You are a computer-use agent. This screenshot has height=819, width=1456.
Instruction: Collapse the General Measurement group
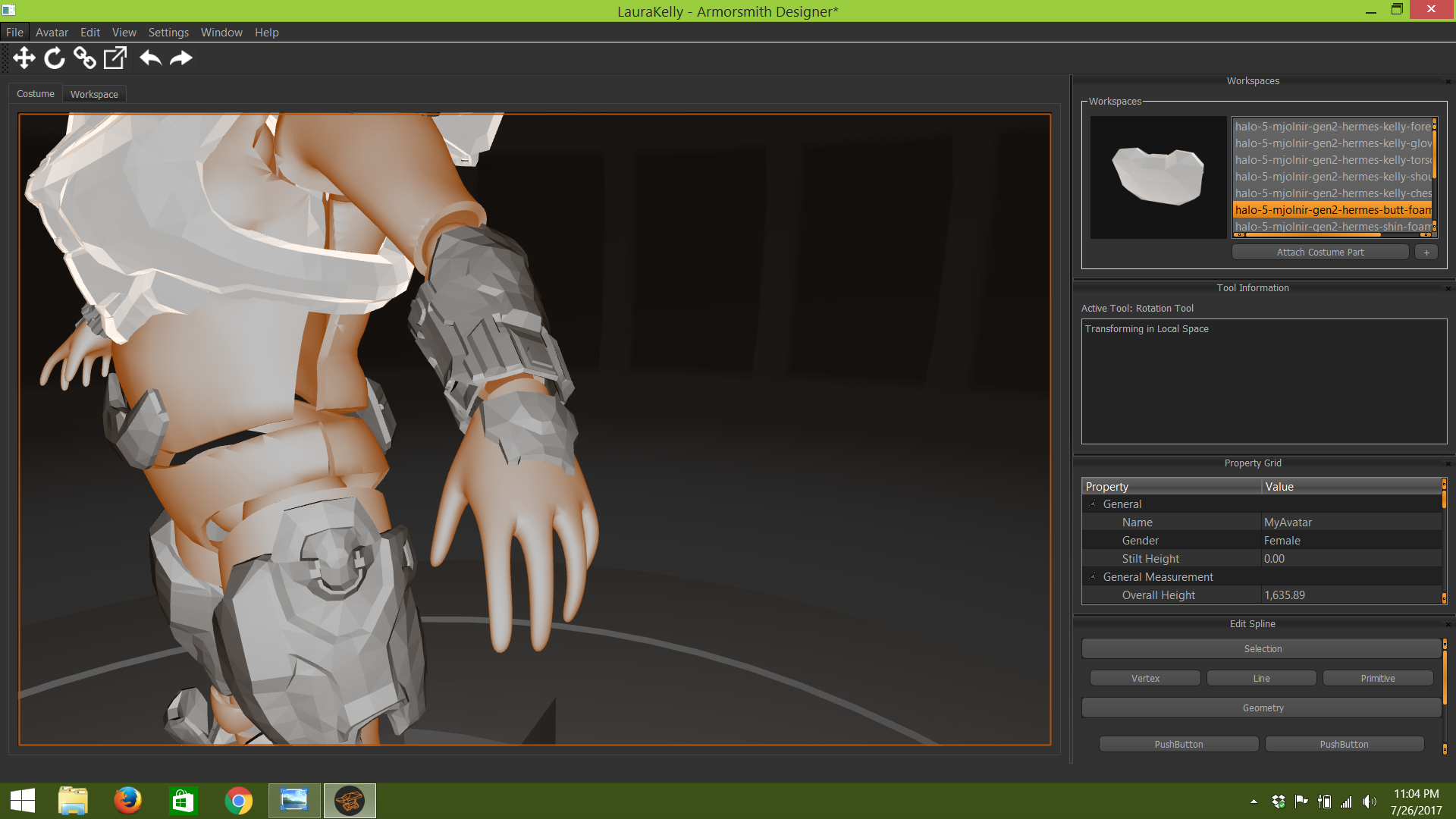pyautogui.click(x=1093, y=577)
